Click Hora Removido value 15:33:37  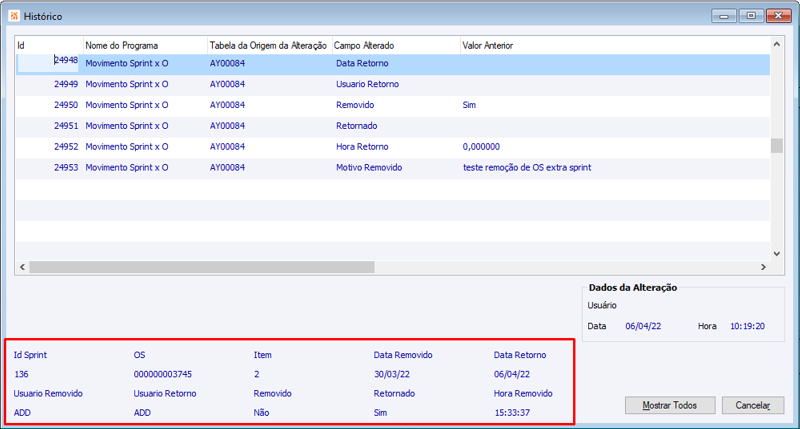pyautogui.click(x=512, y=413)
